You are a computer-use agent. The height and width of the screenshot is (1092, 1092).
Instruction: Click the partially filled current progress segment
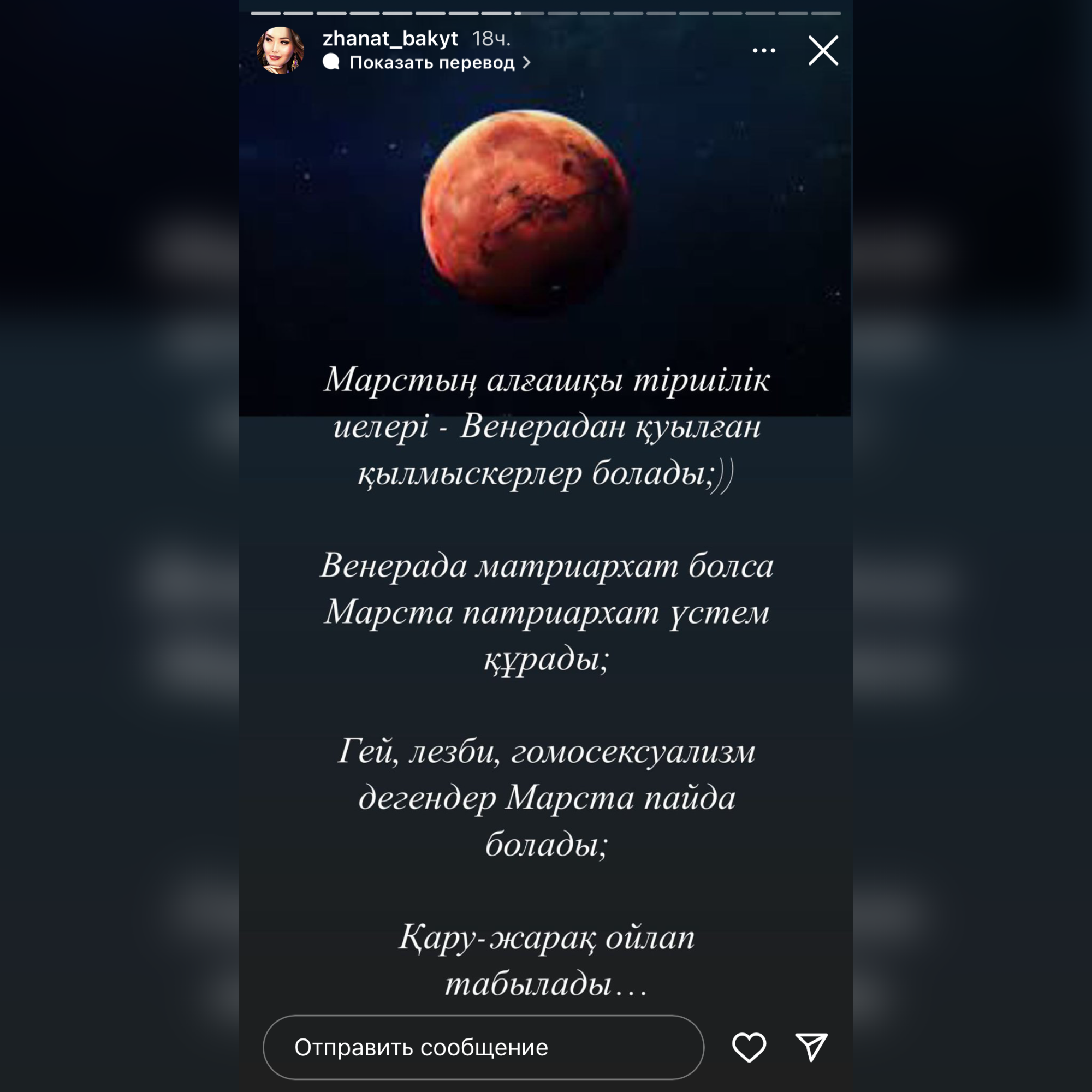530,13
